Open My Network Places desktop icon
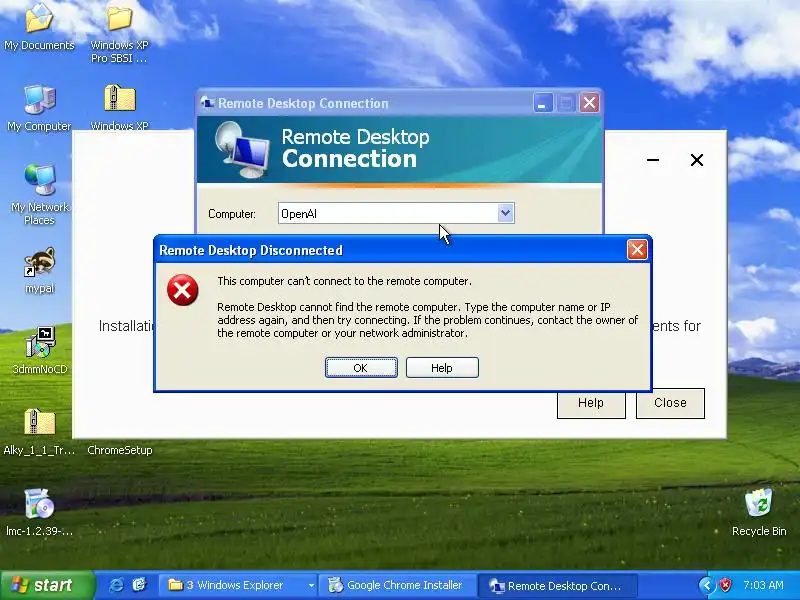 (x=39, y=180)
